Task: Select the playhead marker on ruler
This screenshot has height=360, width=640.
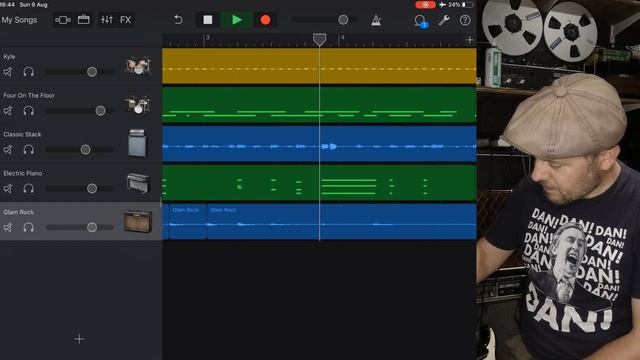Action: coord(319,40)
